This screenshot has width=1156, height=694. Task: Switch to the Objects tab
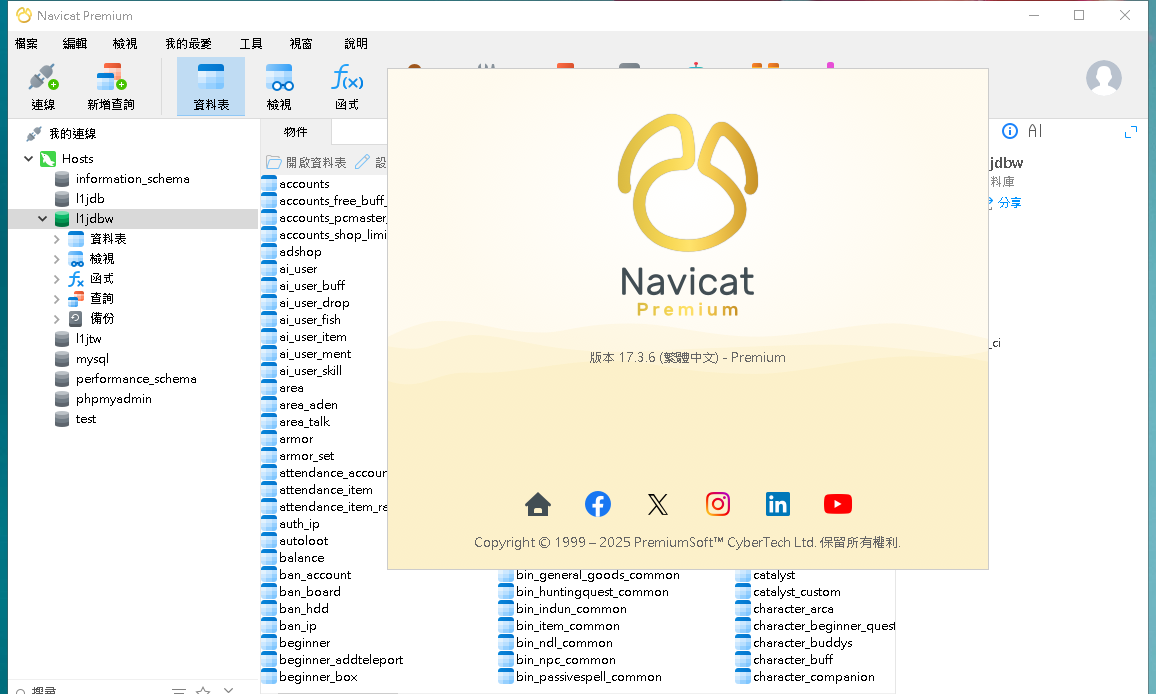pos(296,132)
